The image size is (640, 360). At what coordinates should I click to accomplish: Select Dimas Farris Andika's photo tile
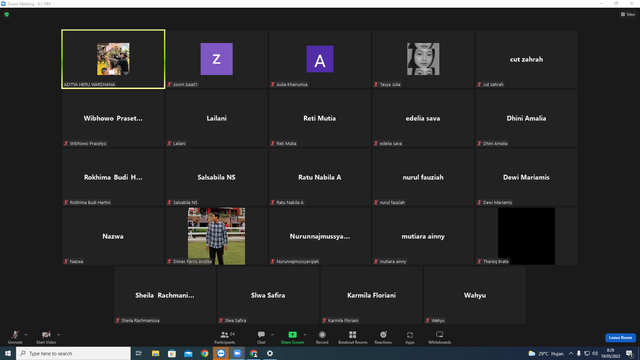coord(217,236)
